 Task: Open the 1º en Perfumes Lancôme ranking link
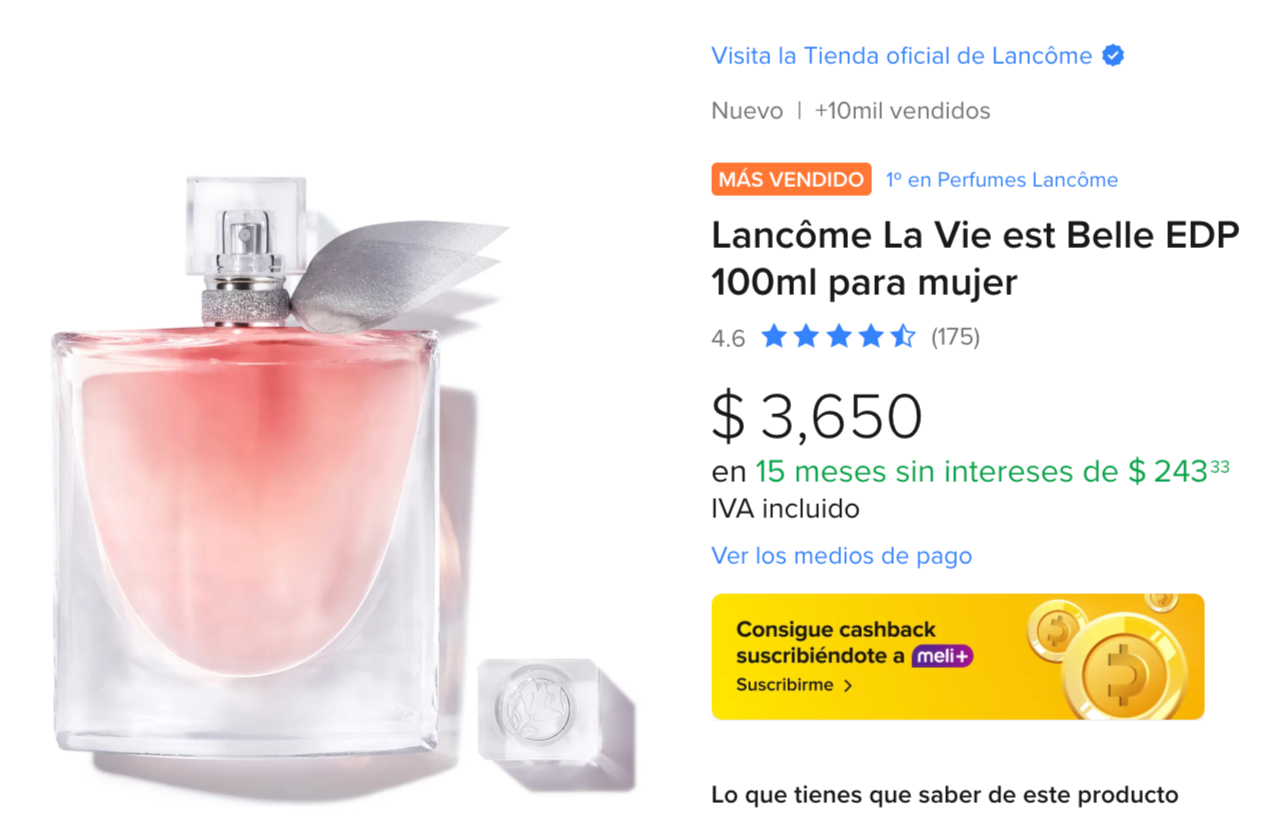tap(1001, 180)
